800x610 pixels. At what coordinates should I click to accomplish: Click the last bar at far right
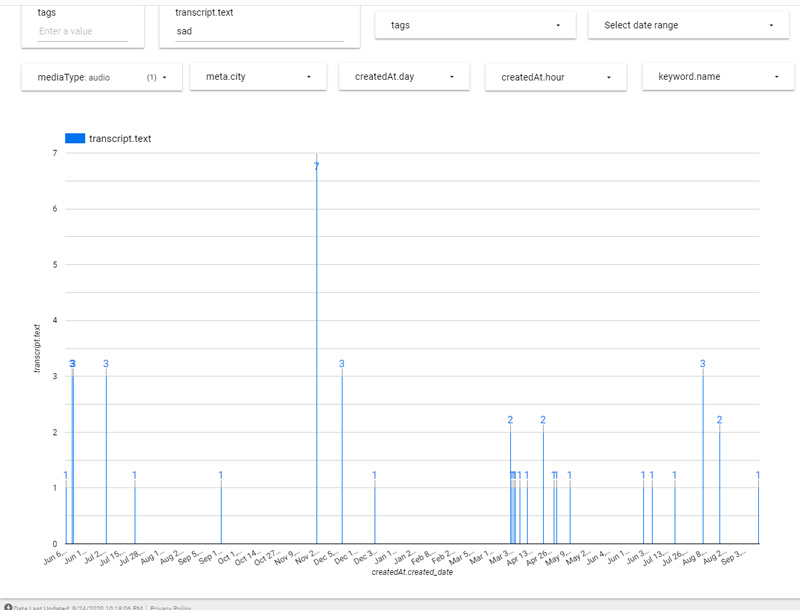pyautogui.click(x=758, y=515)
